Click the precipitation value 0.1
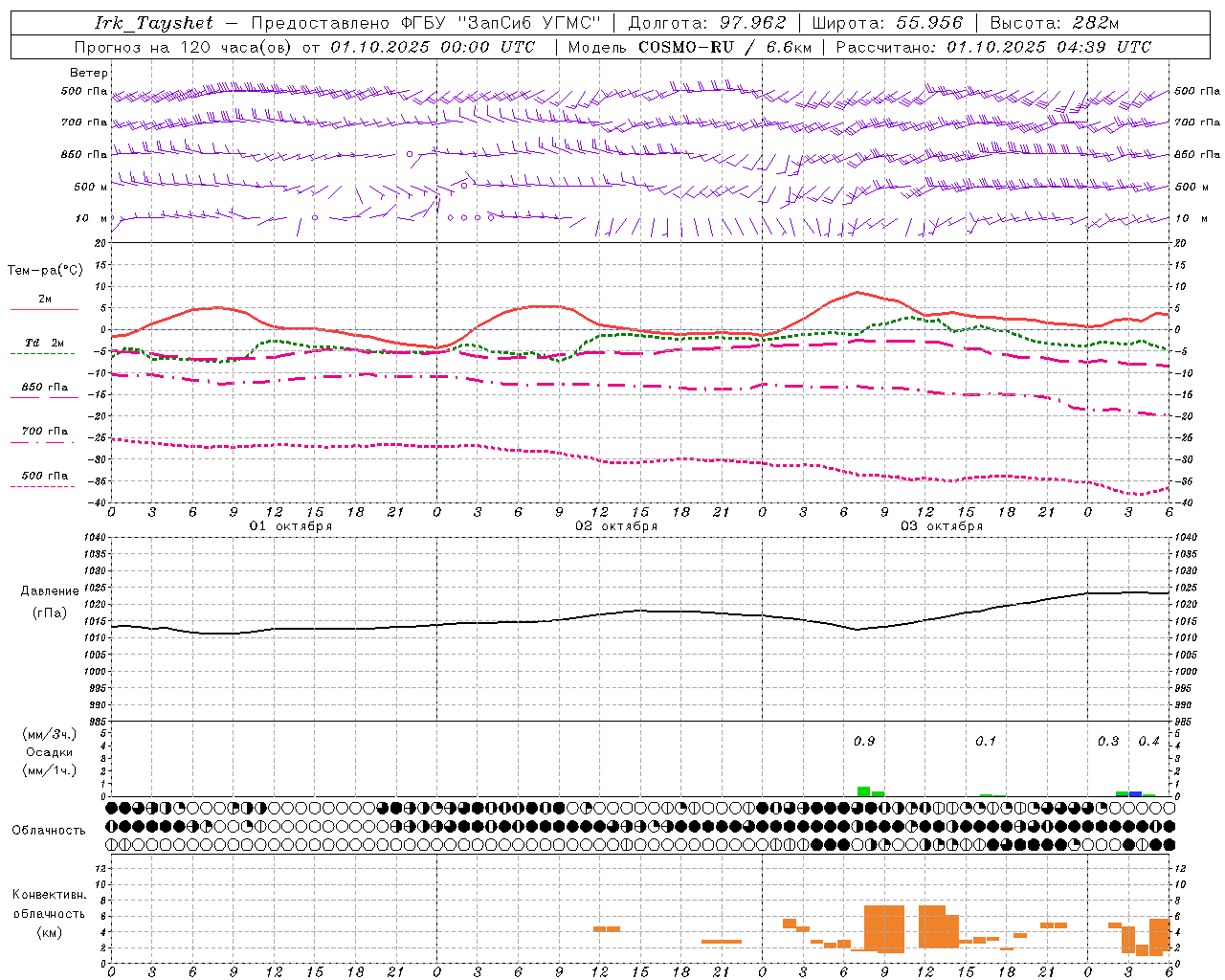 tap(985, 741)
